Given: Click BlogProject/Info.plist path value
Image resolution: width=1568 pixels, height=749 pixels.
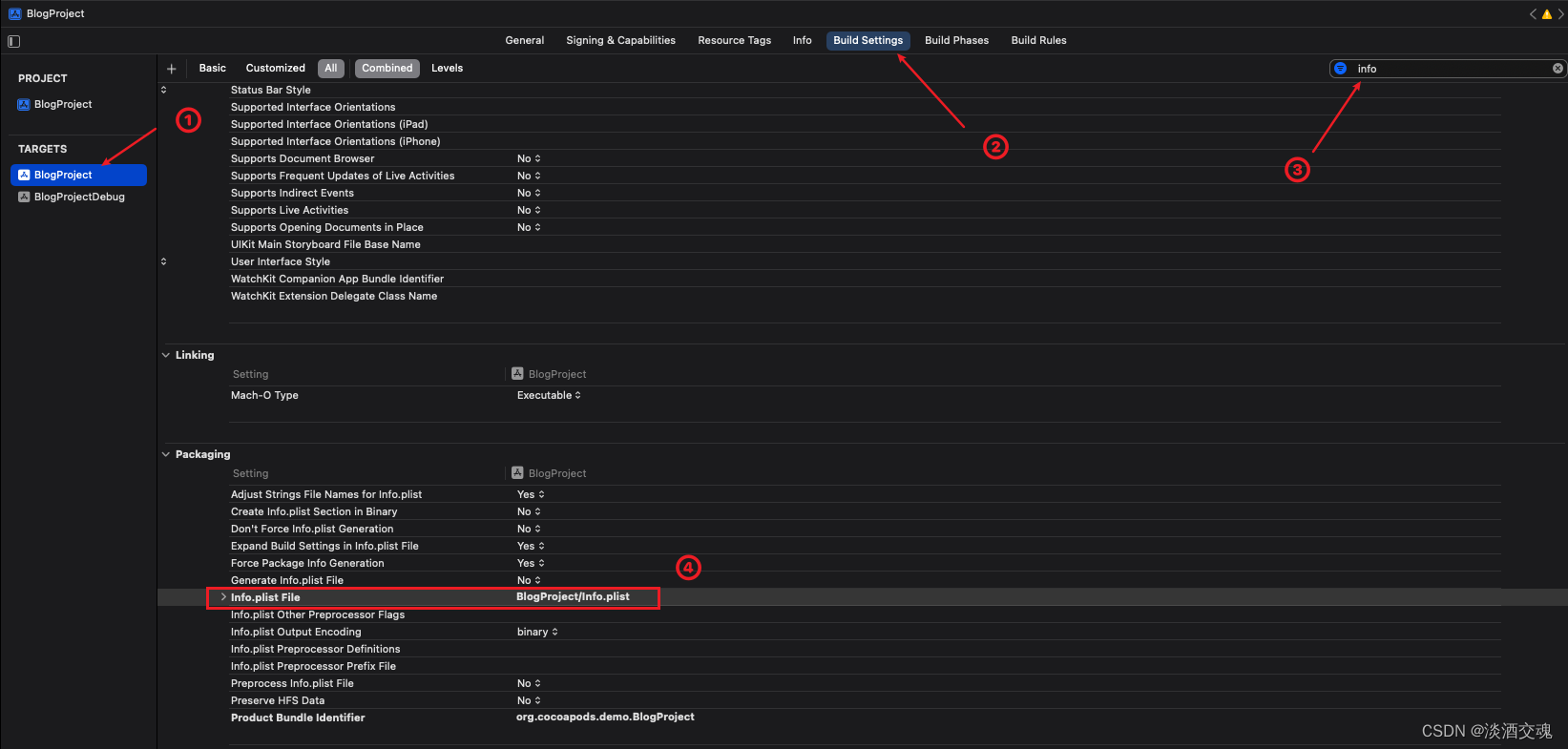Looking at the screenshot, I should click(x=573, y=596).
